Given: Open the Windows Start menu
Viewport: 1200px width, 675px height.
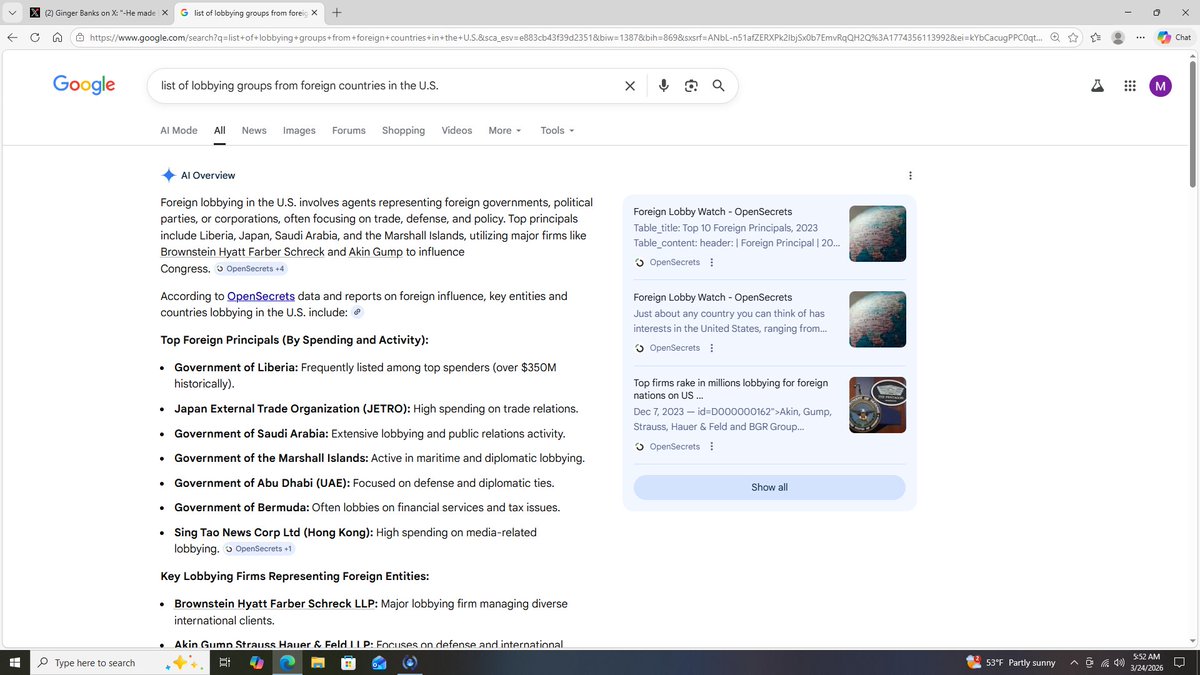Looking at the screenshot, I should pyautogui.click(x=14, y=662).
